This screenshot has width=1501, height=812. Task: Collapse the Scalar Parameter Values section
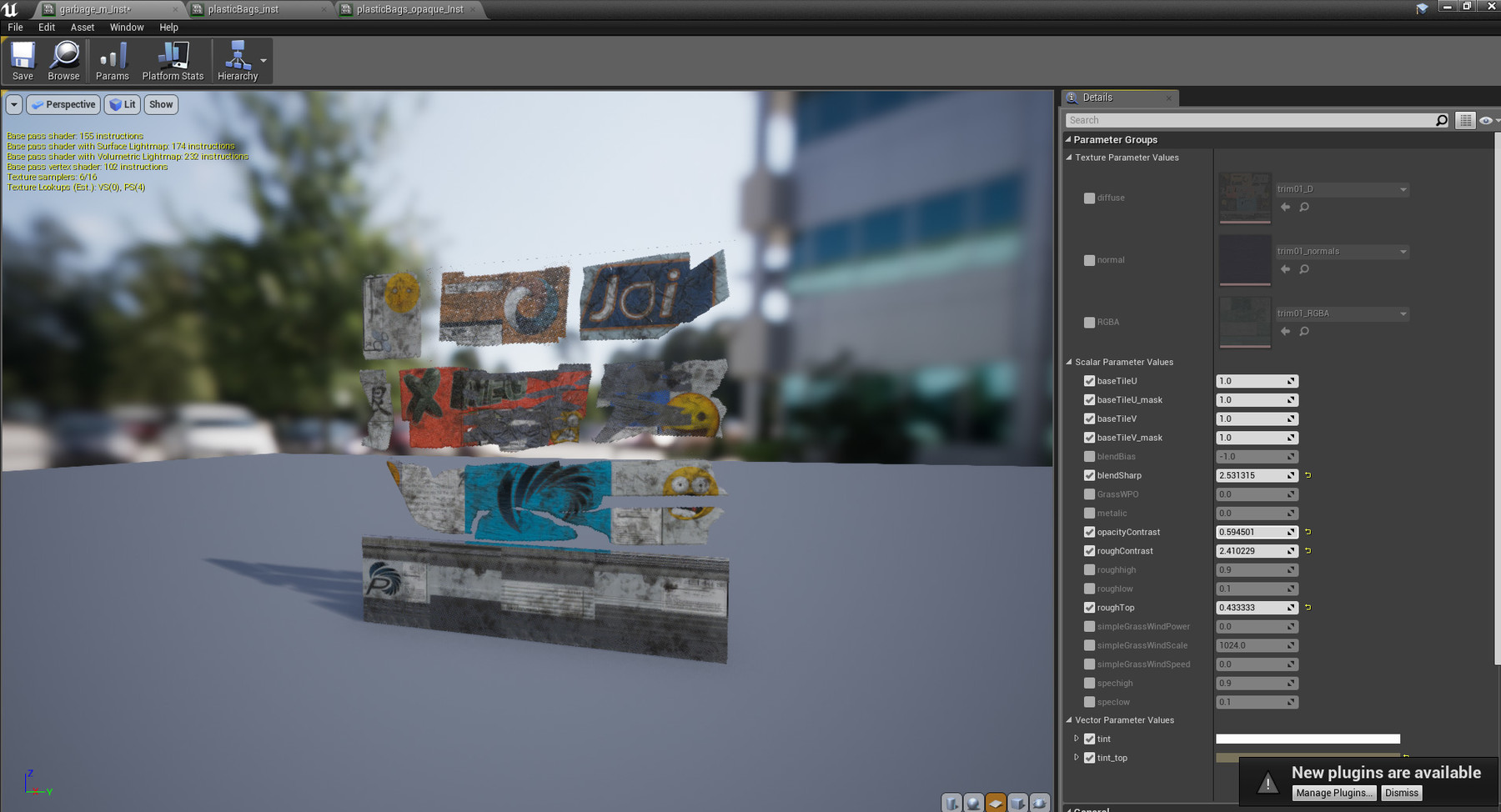click(1069, 362)
